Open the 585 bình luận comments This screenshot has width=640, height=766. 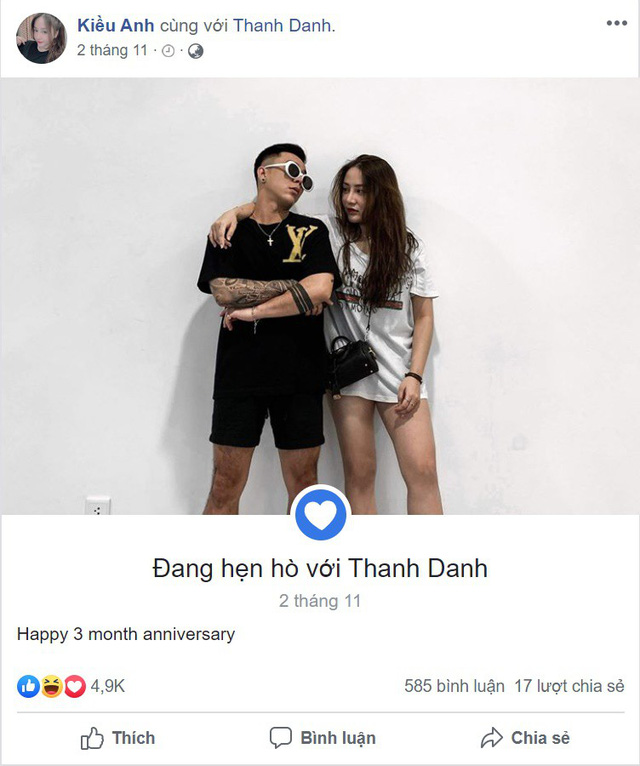[454, 686]
